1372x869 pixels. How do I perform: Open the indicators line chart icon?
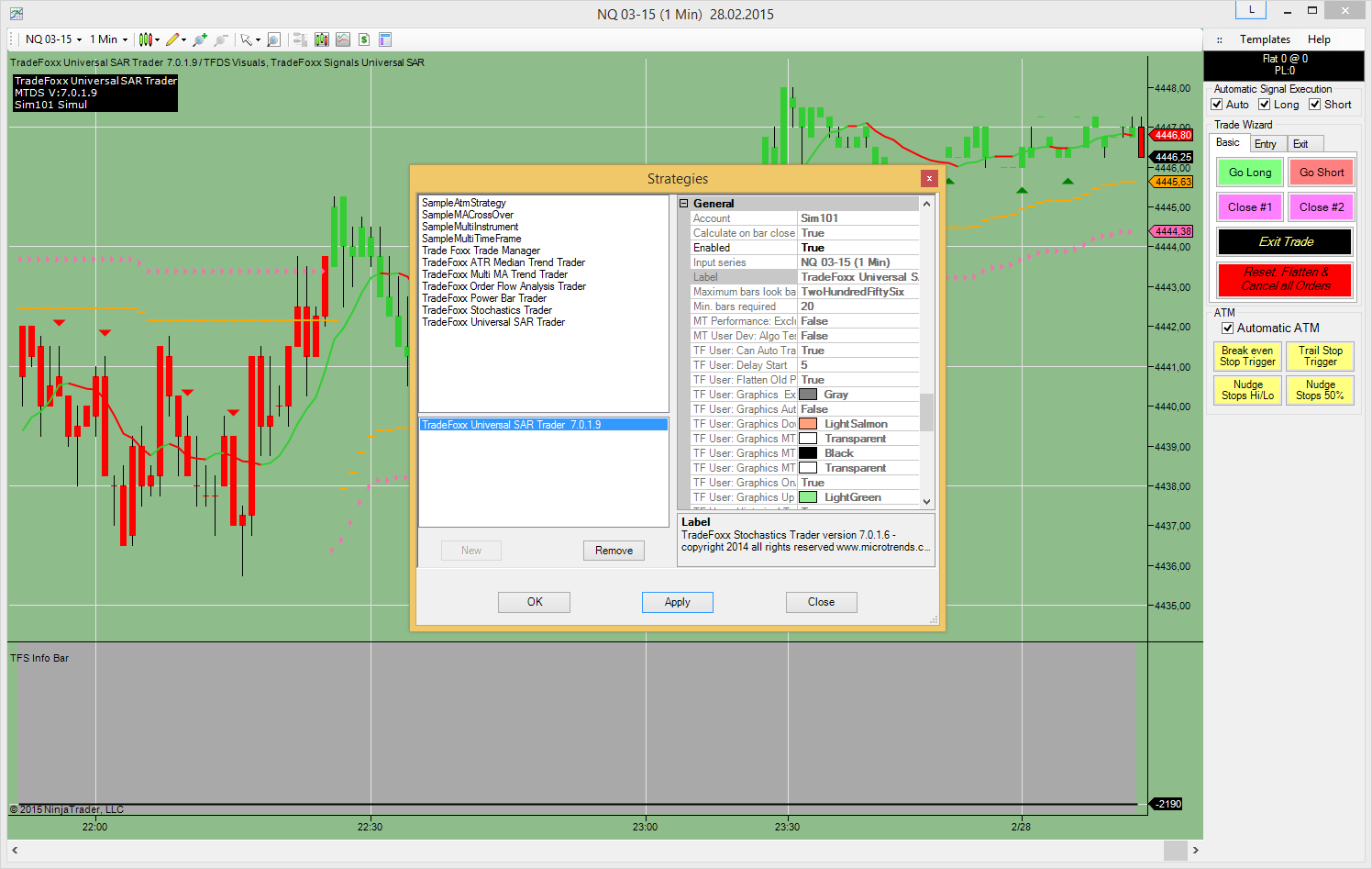(343, 39)
